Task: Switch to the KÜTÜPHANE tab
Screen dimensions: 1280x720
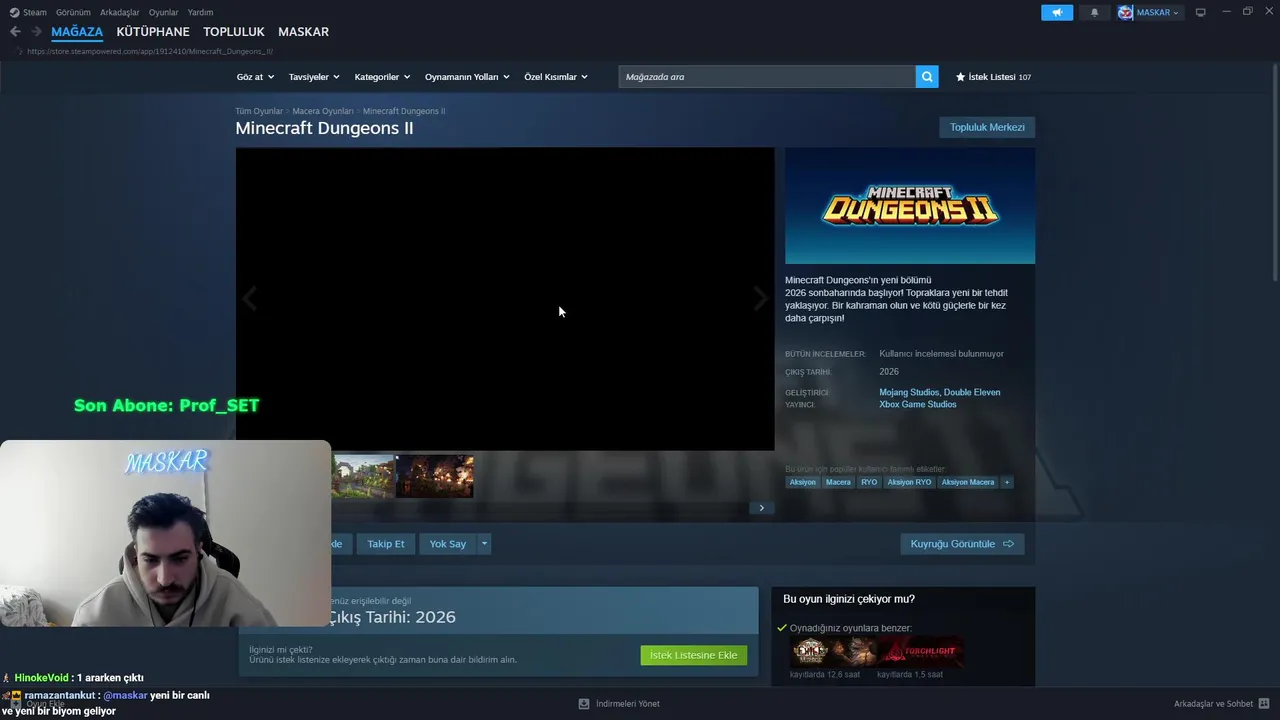Action: 153,32
